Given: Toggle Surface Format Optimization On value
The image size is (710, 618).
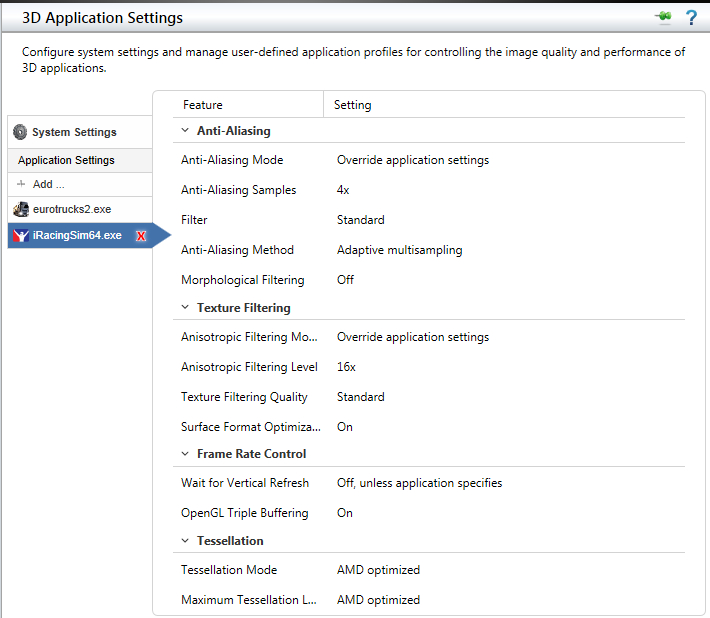Looking at the screenshot, I should click(344, 427).
